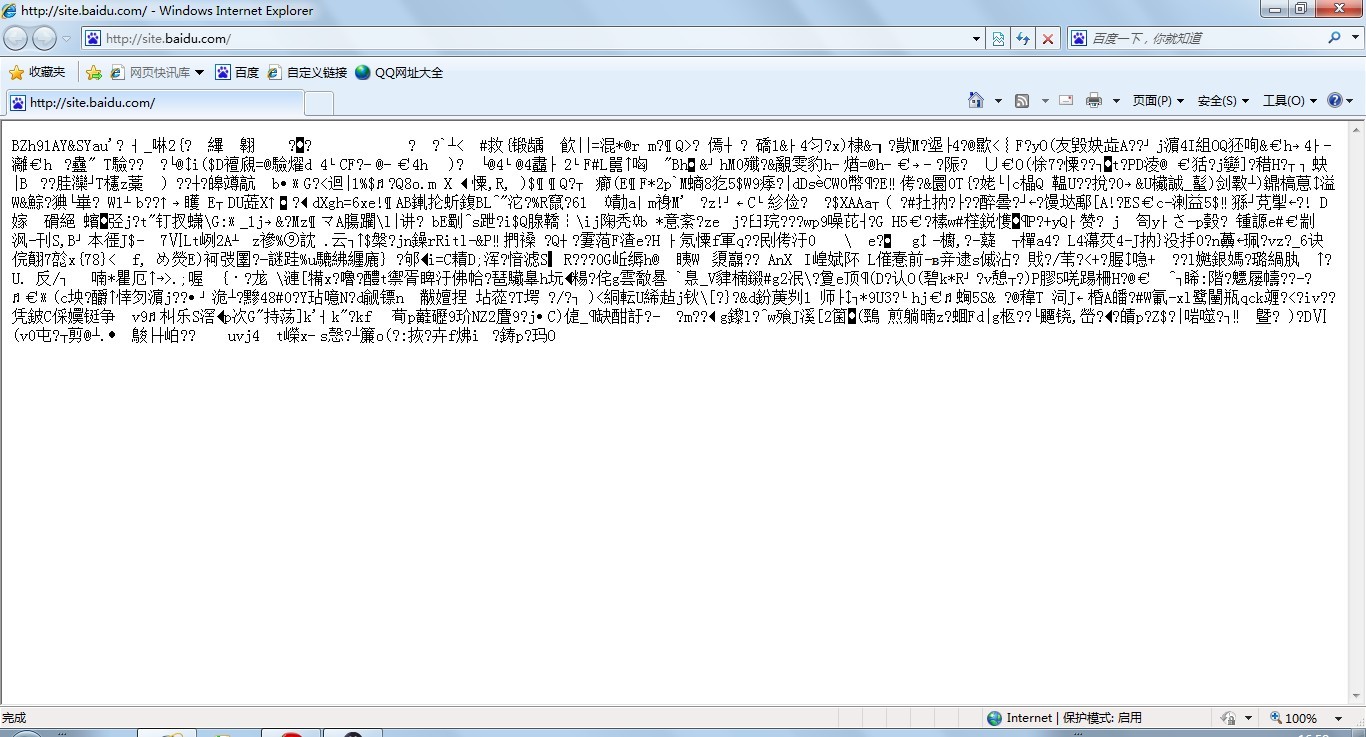This screenshot has height=737, width=1366.
Task: Expand the Home button dropdown arrow
Action: point(998,101)
